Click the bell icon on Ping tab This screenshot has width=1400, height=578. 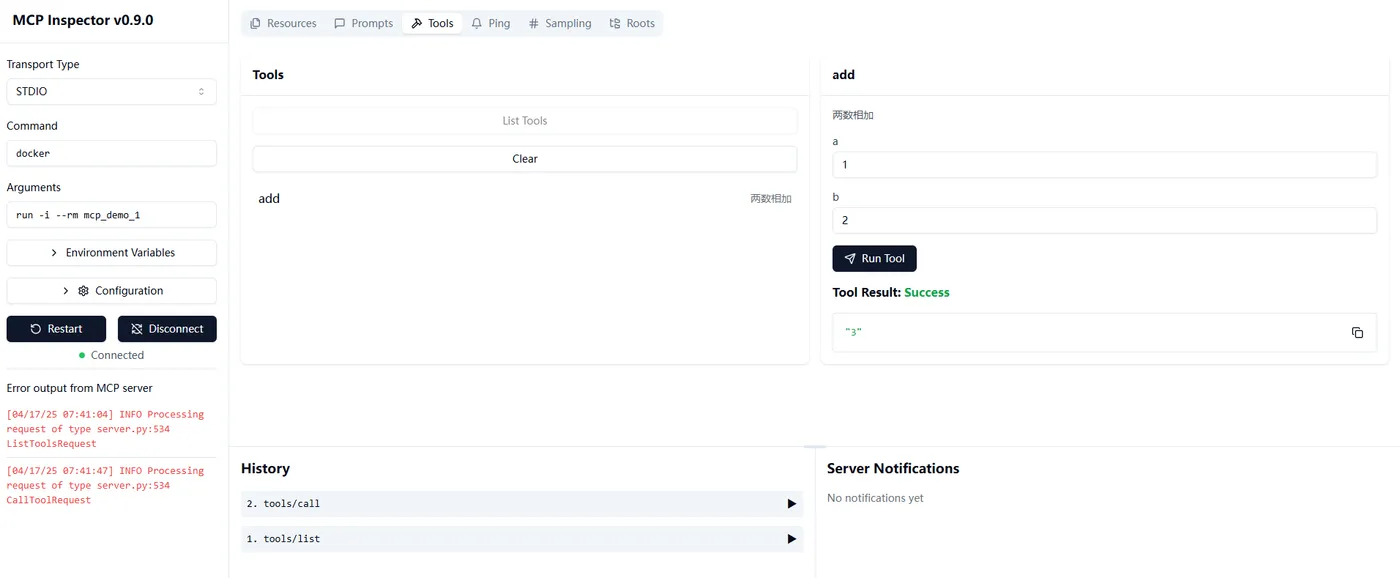(477, 23)
